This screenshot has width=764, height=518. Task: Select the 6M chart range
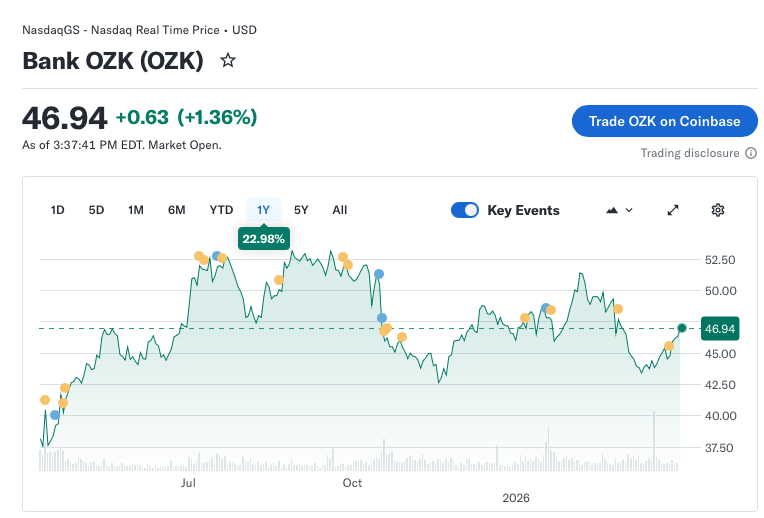coord(177,210)
